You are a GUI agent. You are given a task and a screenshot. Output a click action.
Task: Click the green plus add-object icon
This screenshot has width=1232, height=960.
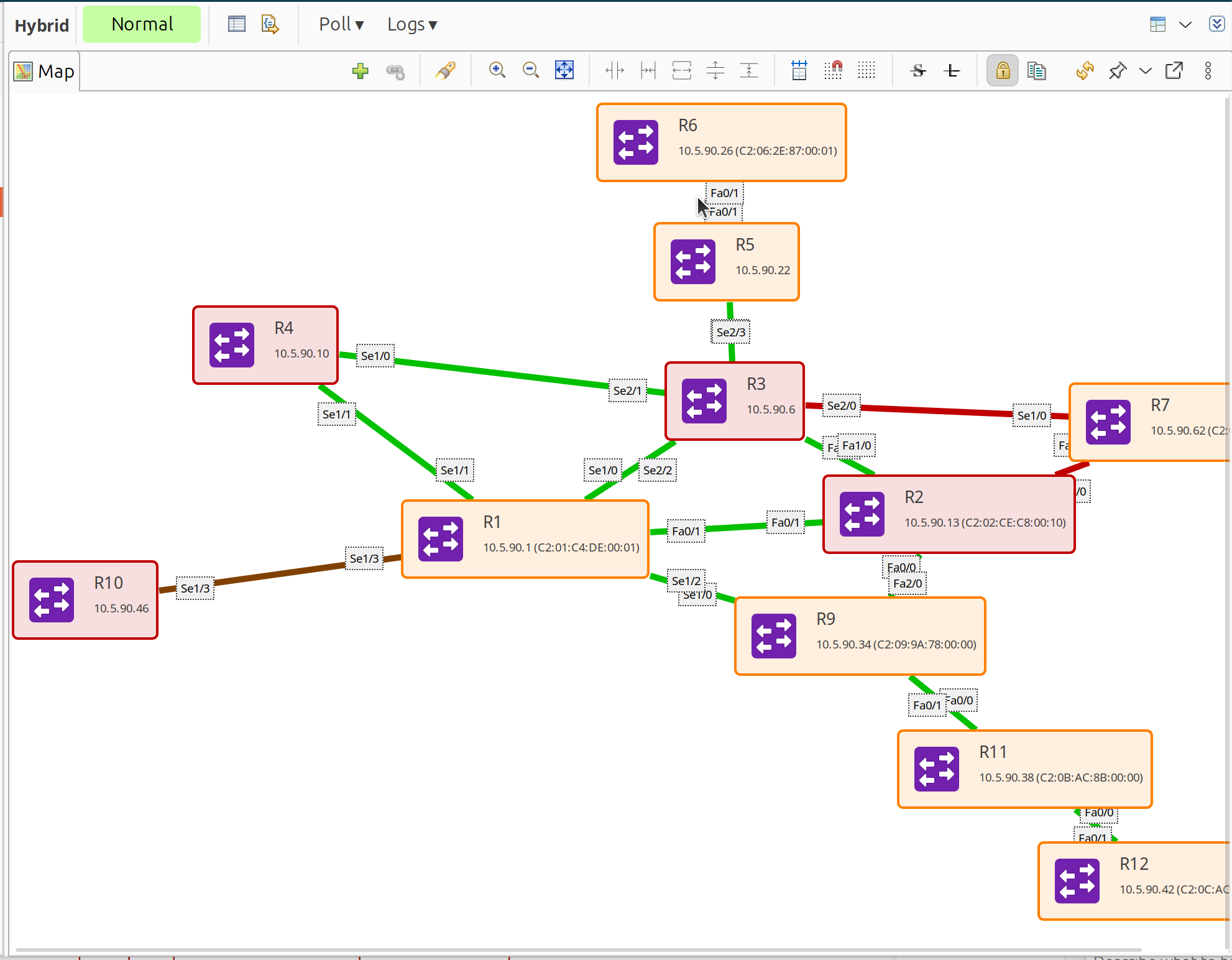pyautogui.click(x=360, y=71)
